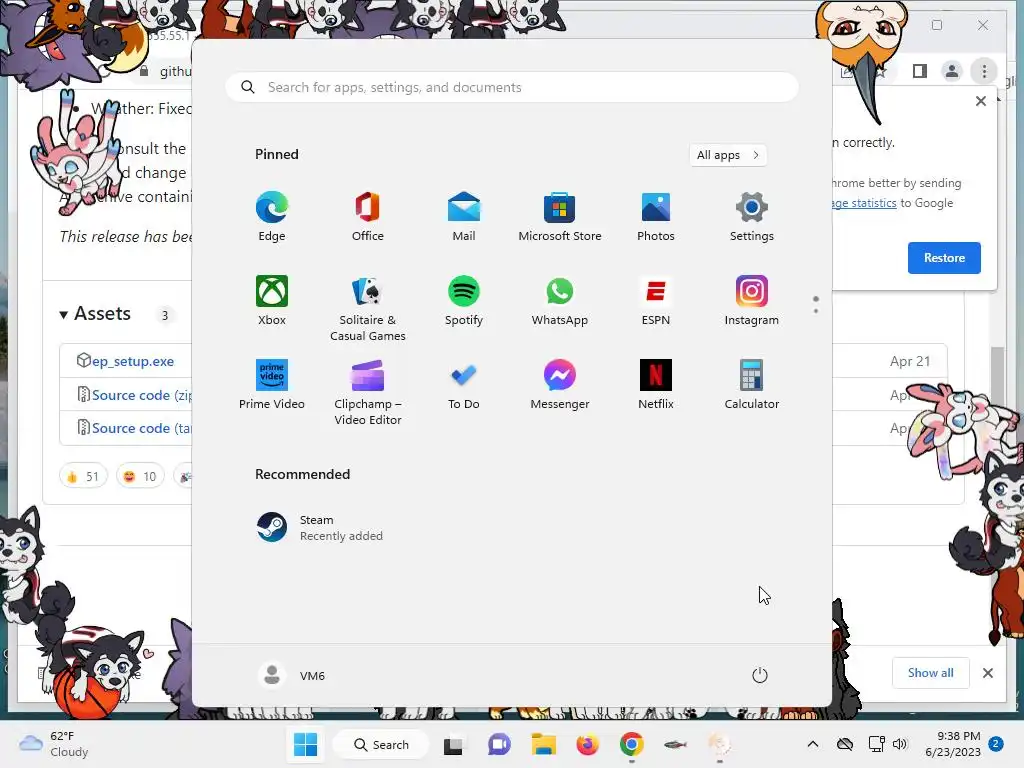
Task: Open the Mail app
Action: (464, 217)
